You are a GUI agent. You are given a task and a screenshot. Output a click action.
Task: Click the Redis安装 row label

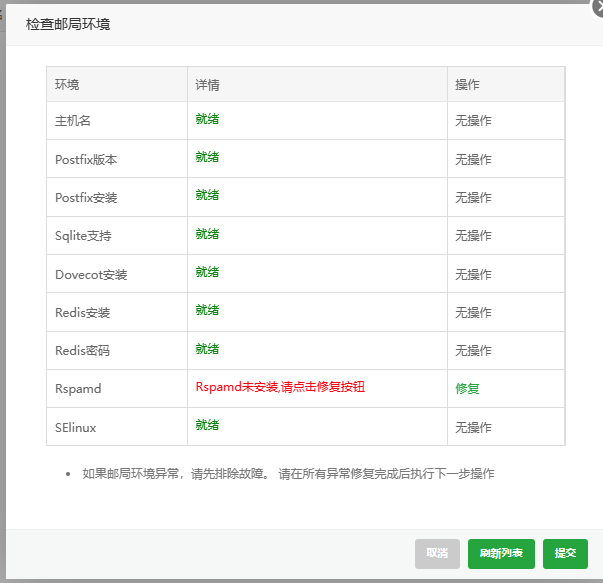(82, 312)
